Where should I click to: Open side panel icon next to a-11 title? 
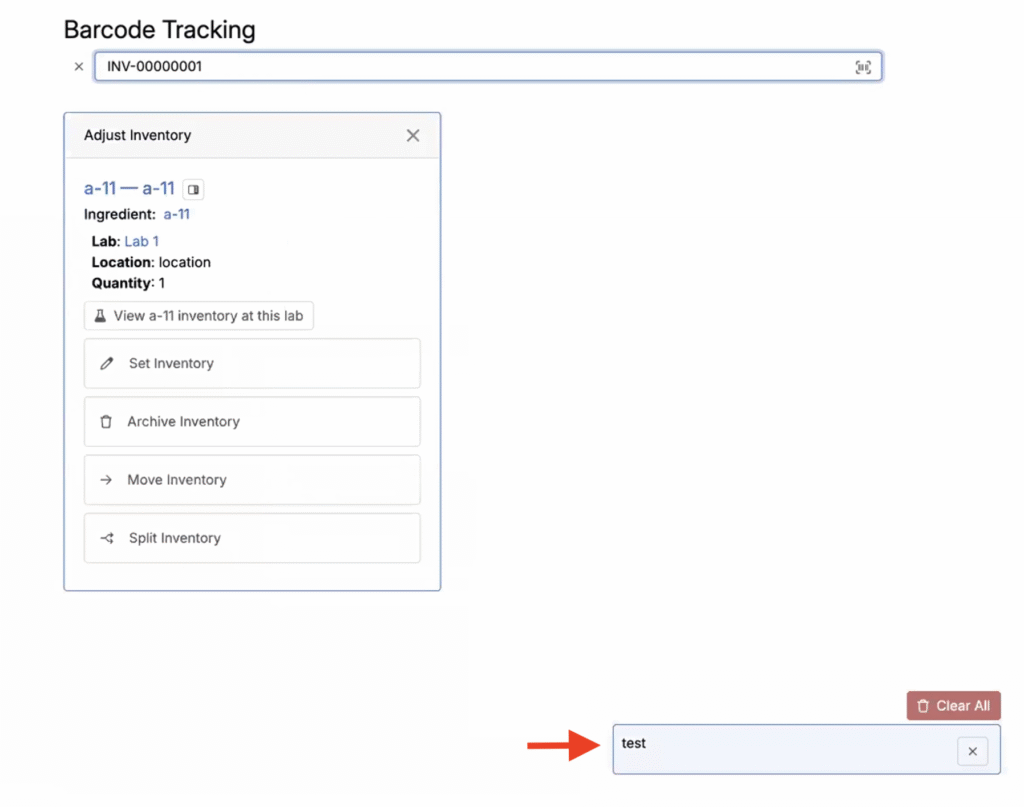(193, 189)
